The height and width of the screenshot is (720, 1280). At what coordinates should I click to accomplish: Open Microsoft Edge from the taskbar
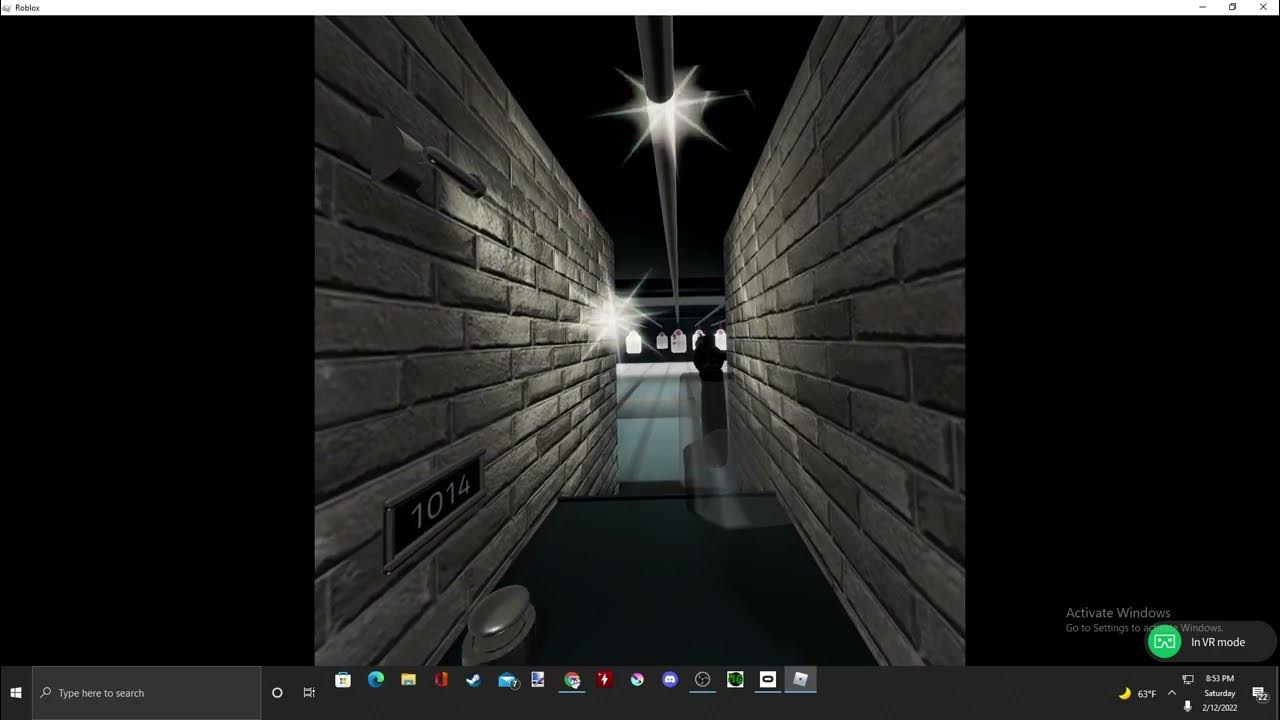(376, 680)
